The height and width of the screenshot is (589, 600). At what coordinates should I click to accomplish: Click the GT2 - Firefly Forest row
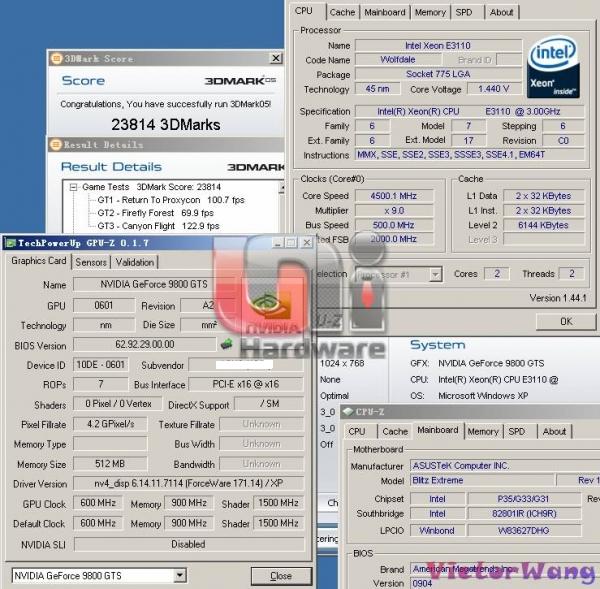pos(155,213)
